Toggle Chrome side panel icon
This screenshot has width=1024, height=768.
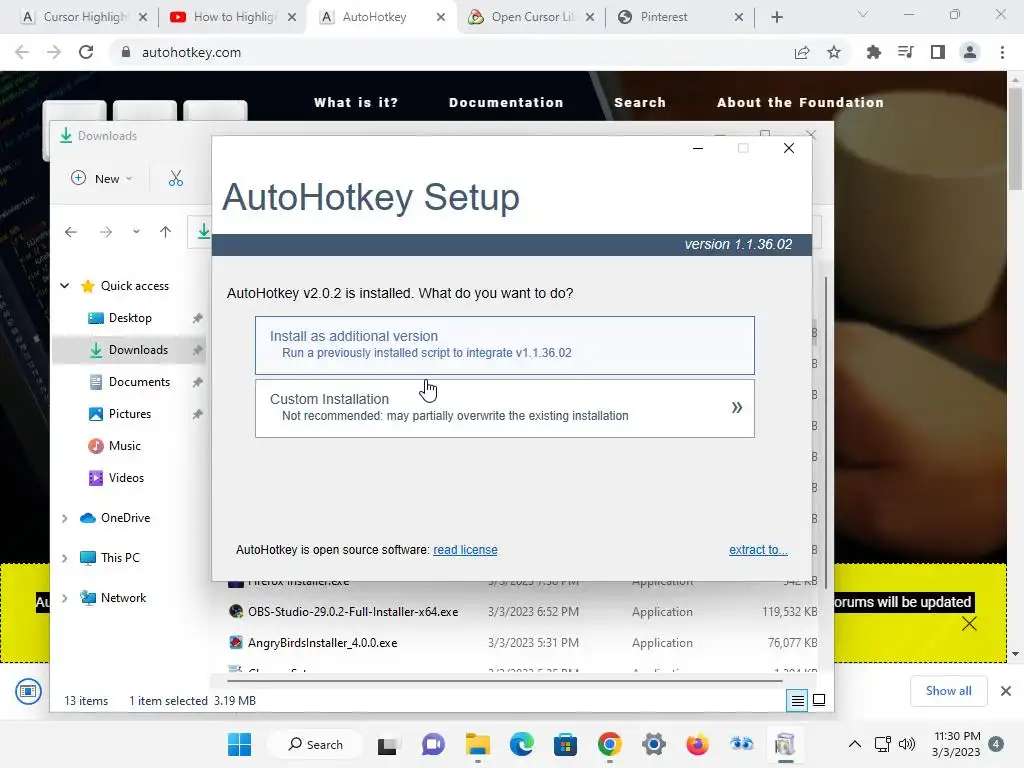(x=937, y=52)
